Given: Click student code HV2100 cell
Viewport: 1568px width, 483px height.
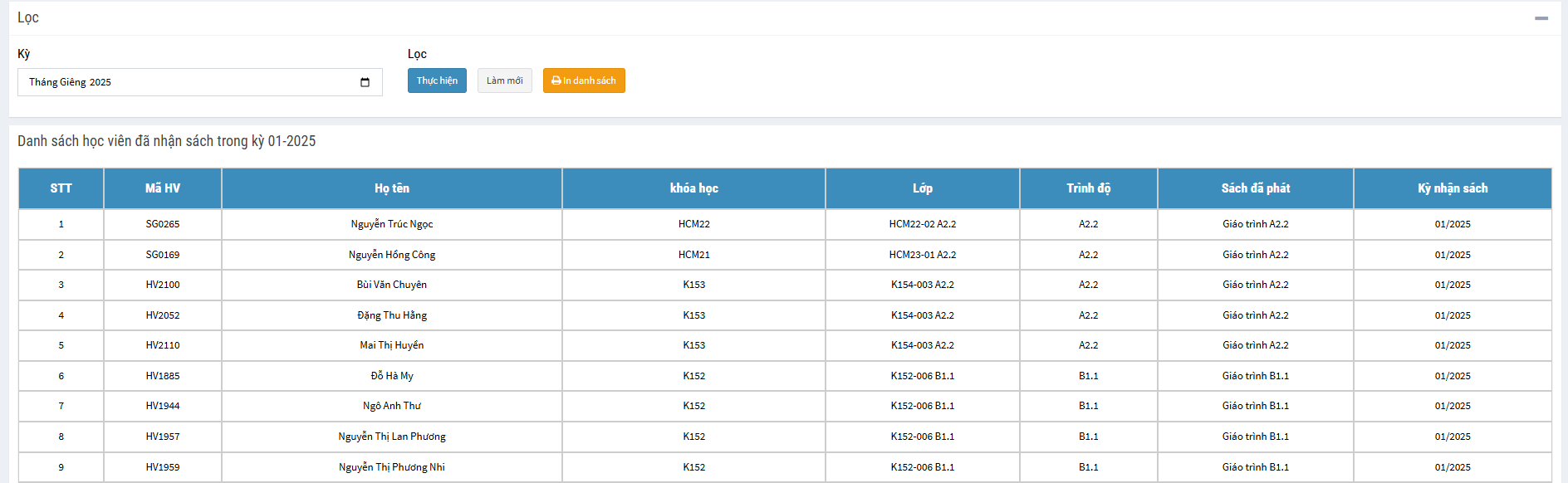Looking at the screenshot, I should (x=163, y=285).
